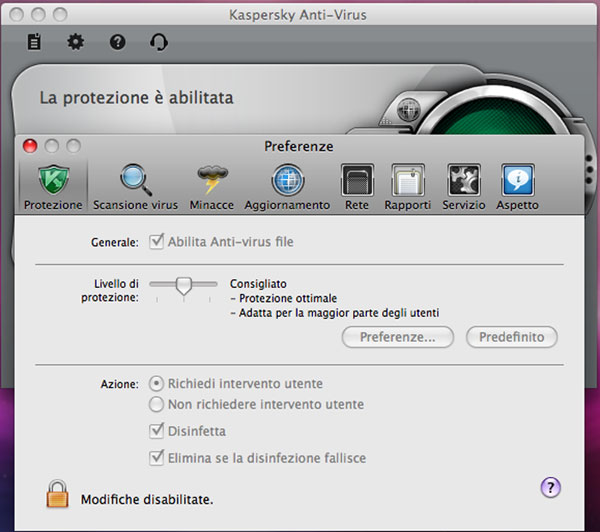The image size is (600, 532).
Task: Switch to Scansione virus tab
Action: click(135, 188)
